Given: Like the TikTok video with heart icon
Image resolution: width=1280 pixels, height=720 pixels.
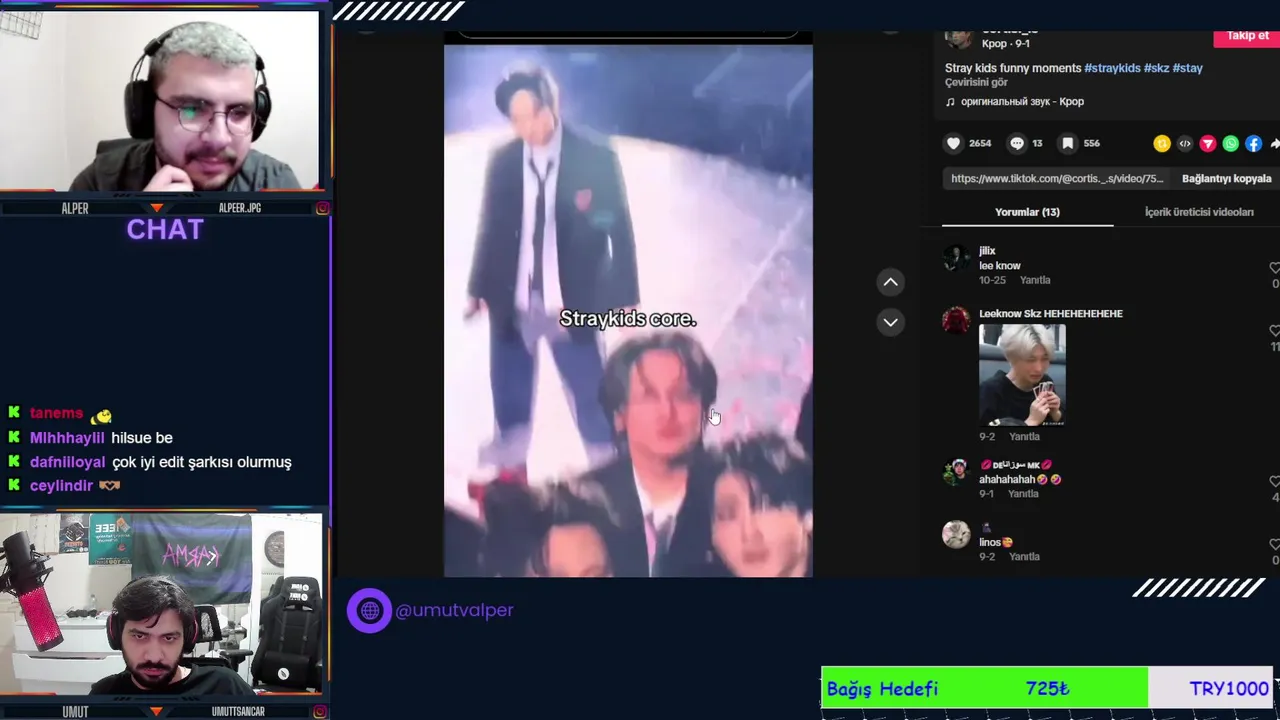Looking at the screenshot, I should tap(954, 143).
